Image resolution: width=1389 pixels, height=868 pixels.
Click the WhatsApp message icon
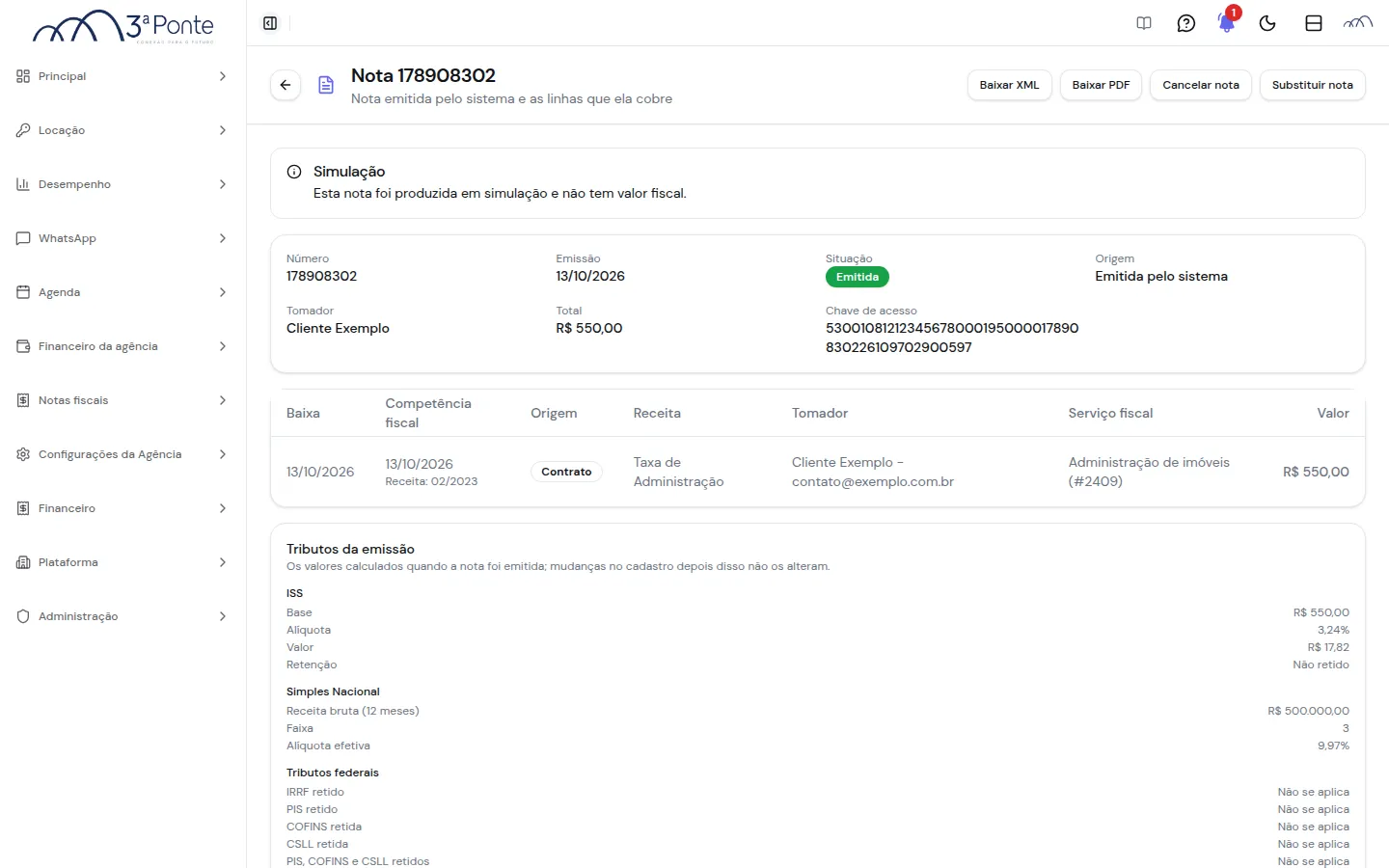(23, 238)
